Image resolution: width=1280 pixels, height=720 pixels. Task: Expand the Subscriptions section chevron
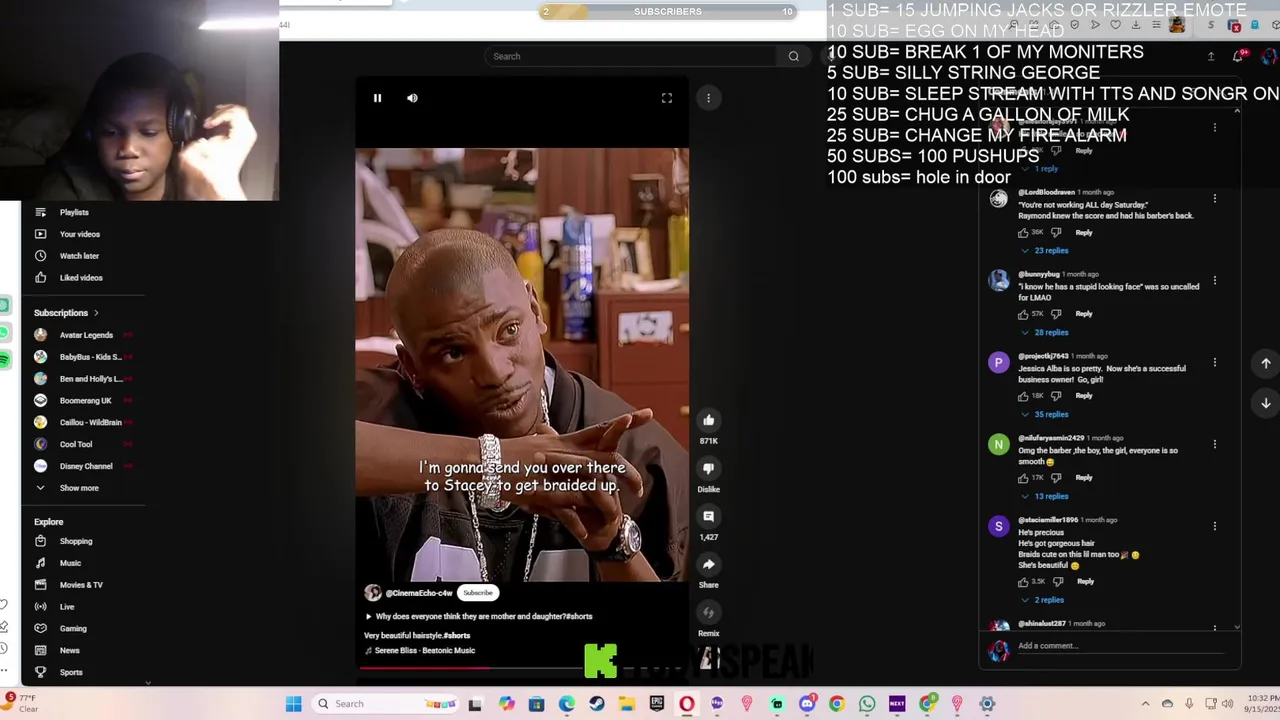pyautogui.click(x=96, y=313)
